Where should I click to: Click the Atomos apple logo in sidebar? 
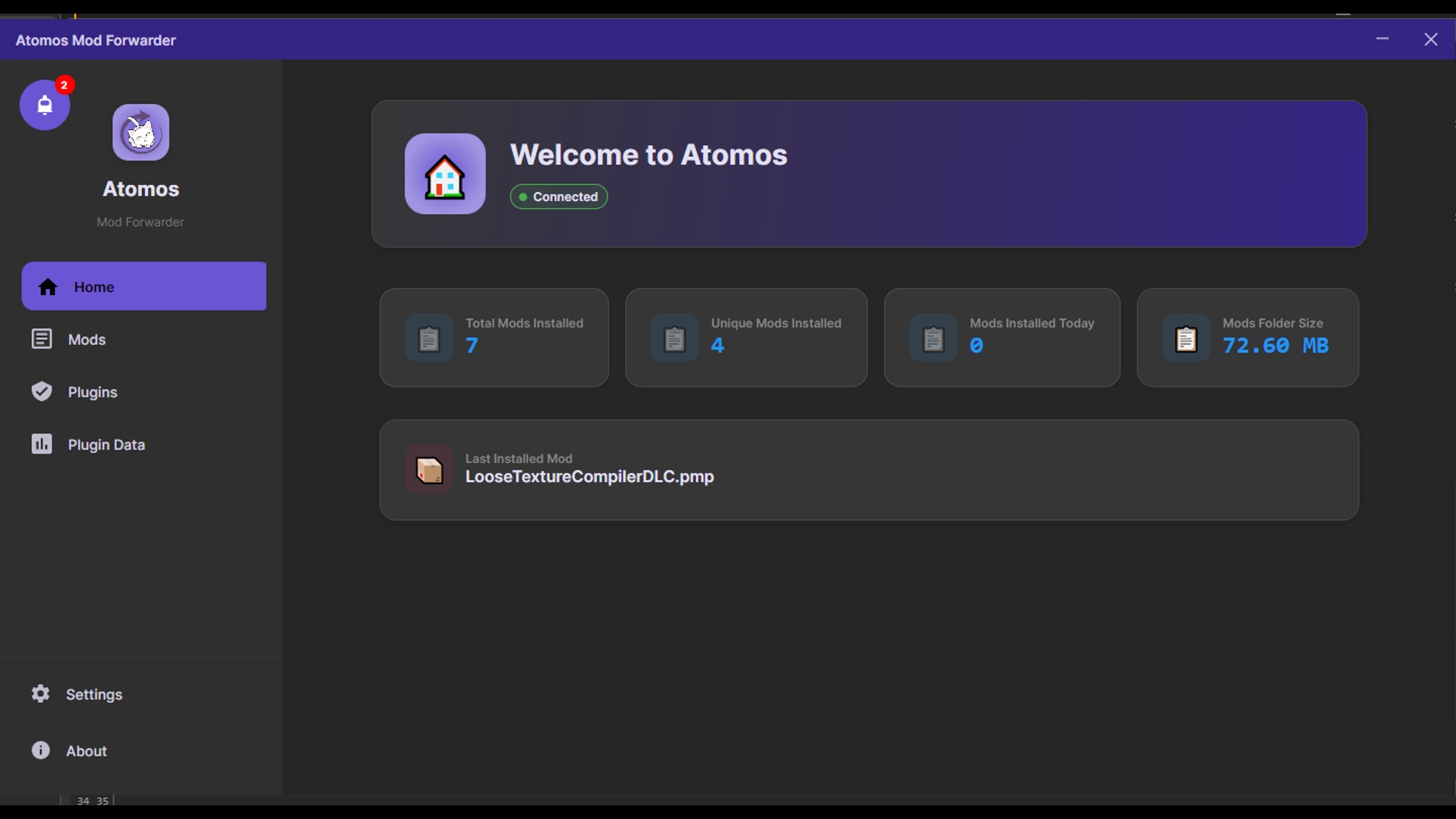coord(141,132)
